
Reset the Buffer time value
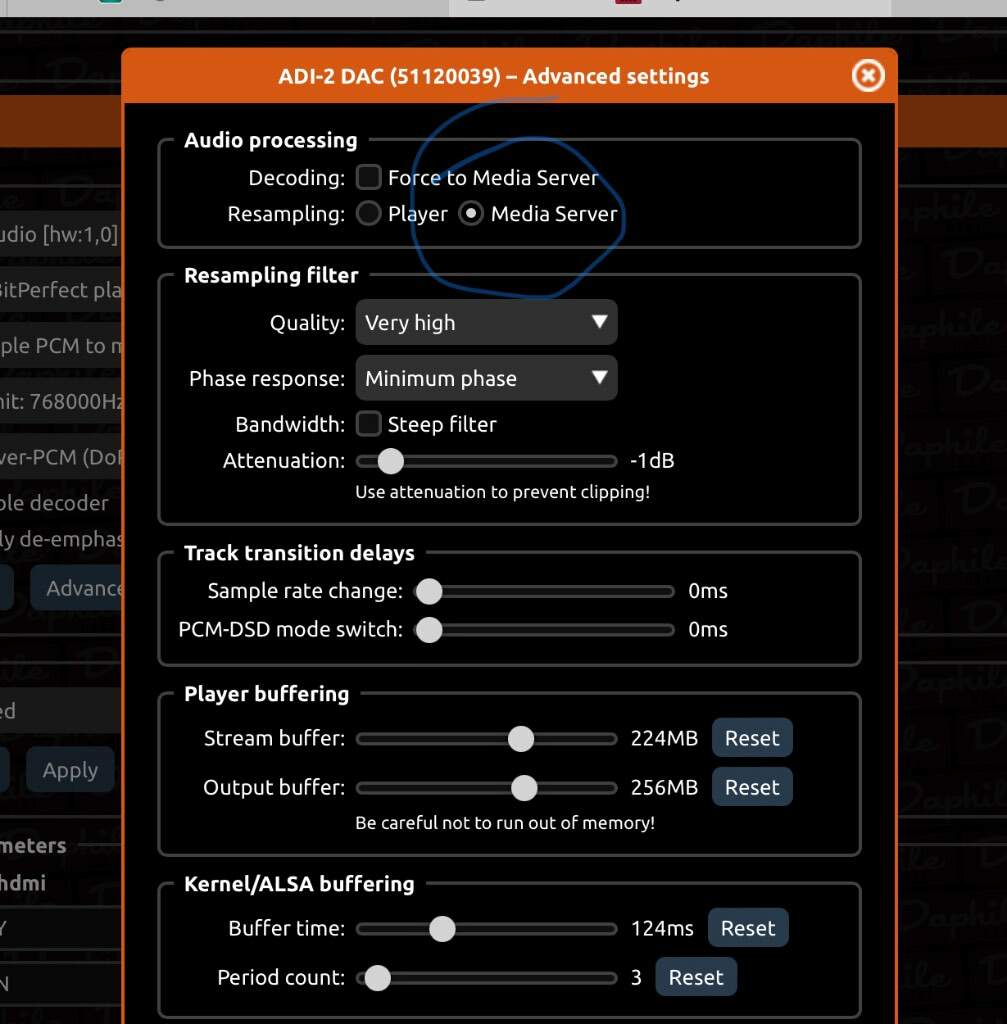coord(748,928)
